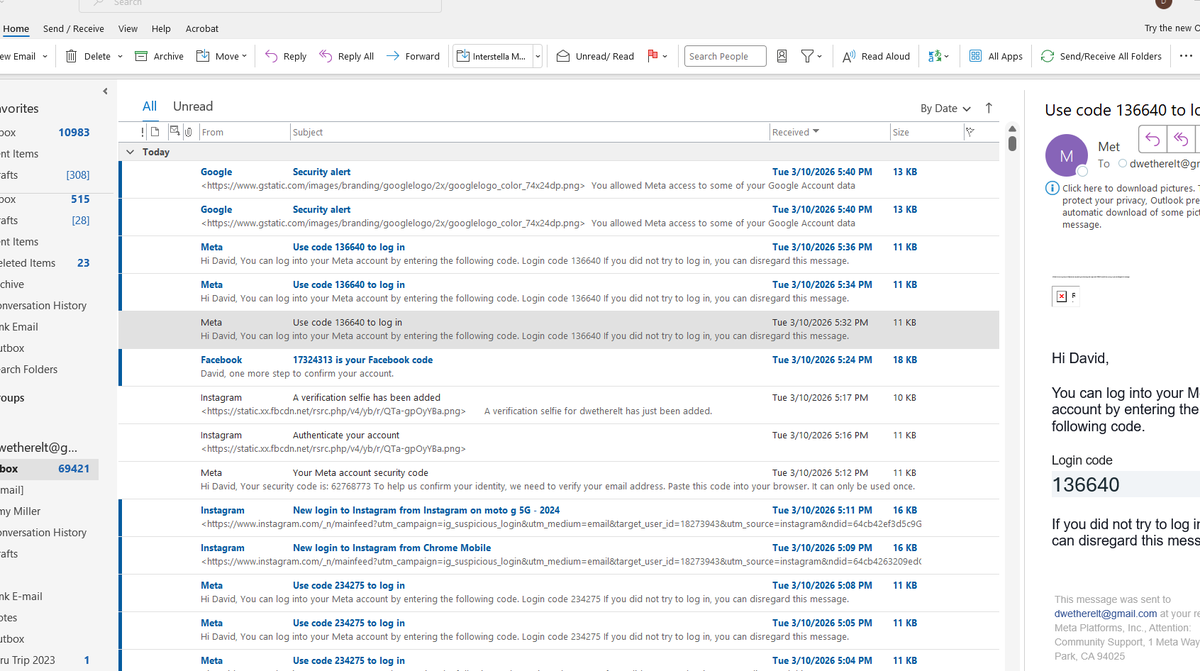Open the Inbox folder showing 69421
Viewport: 1200px width, 671px height.
click(x=48, y=468)
